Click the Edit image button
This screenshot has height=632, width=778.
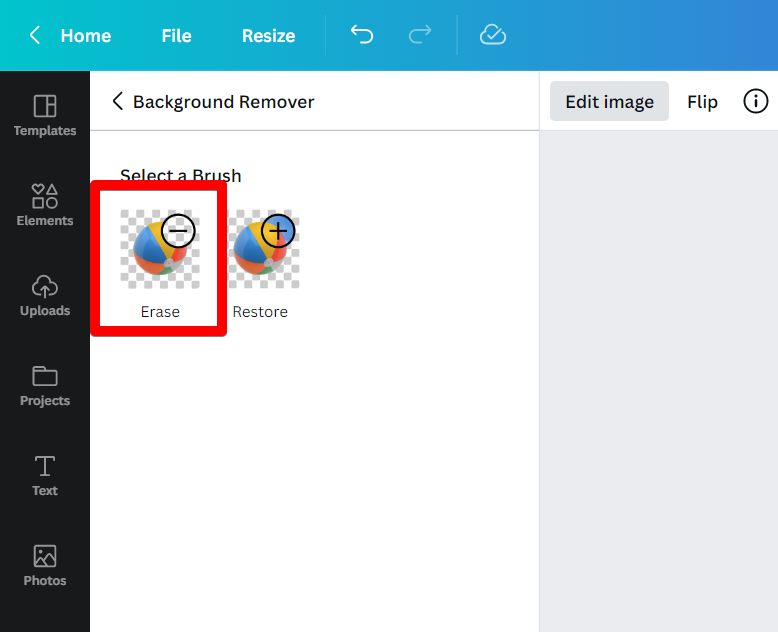point(609,101)
